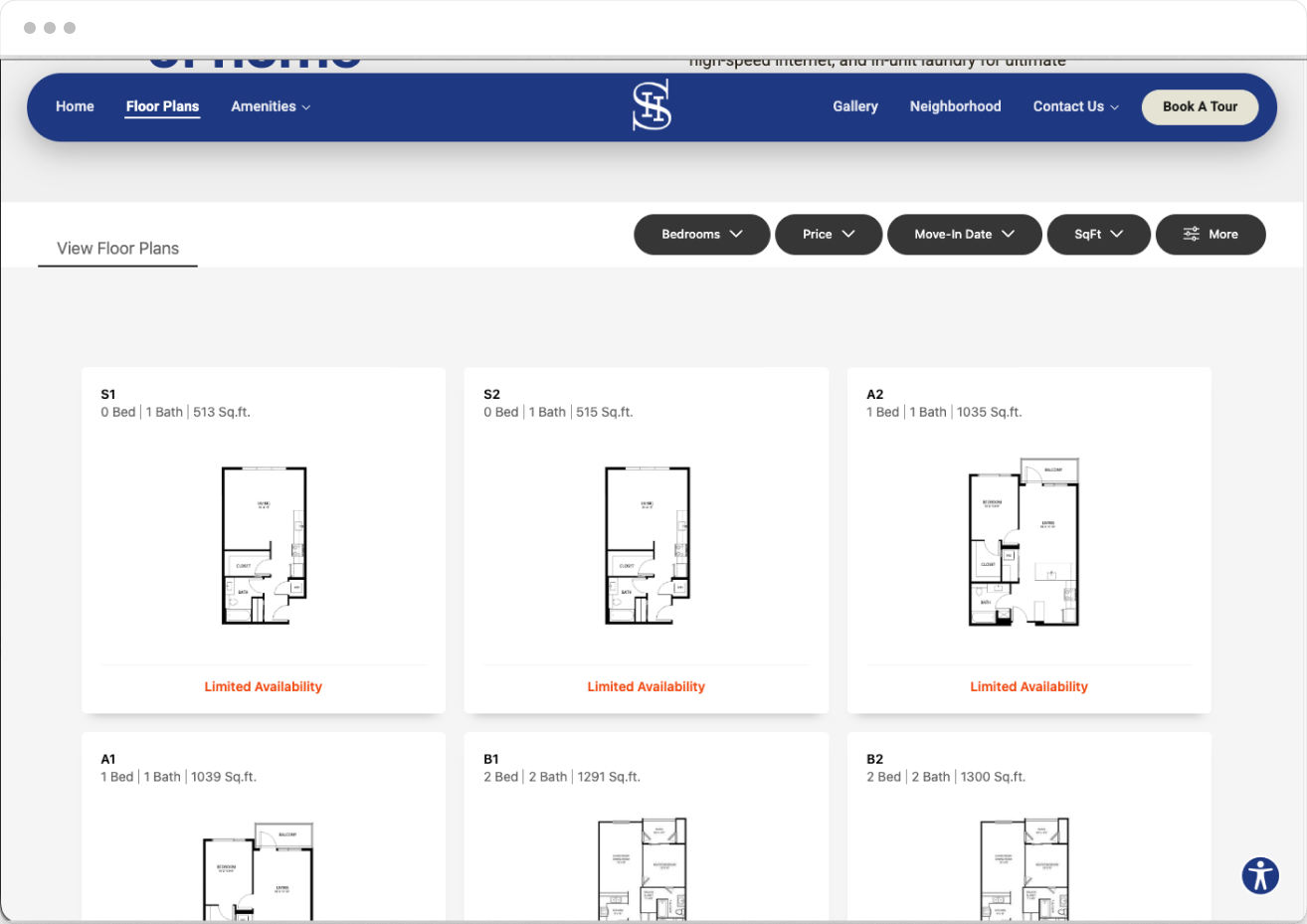
Task: Click the B2 floor plan title
Action: coord(875,760)
